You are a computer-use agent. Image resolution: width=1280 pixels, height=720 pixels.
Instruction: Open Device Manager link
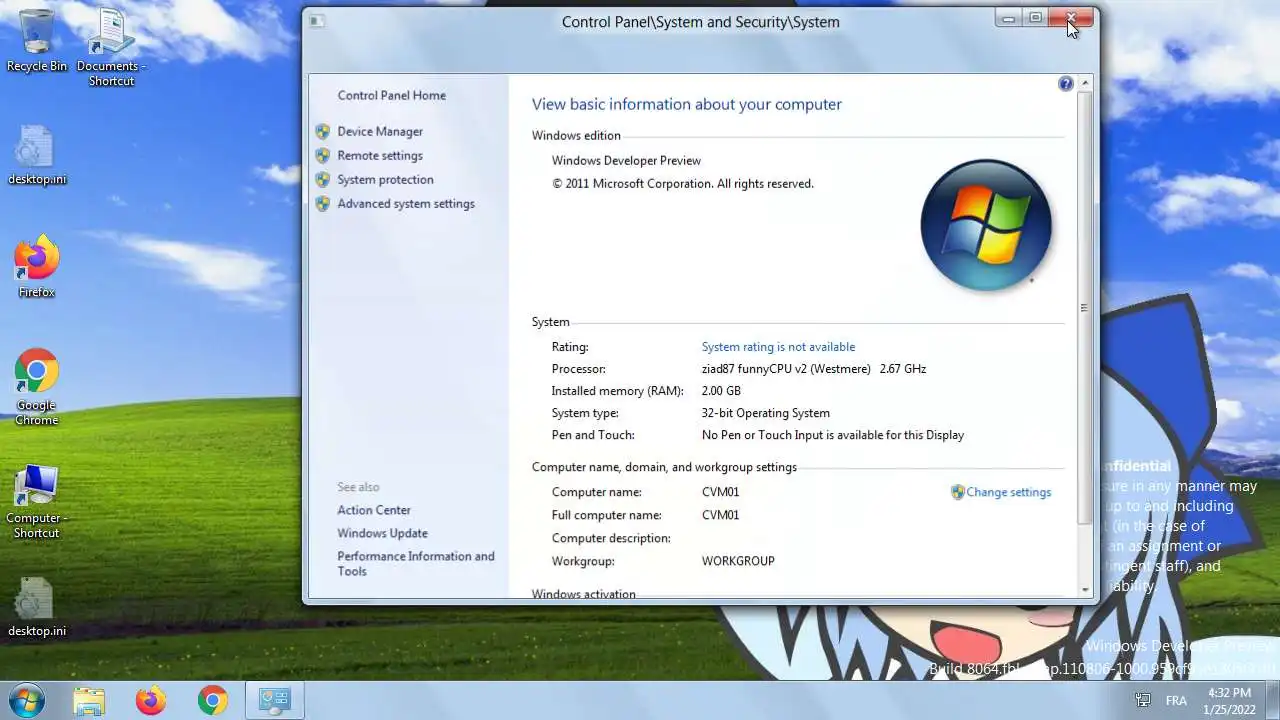(380, 131)
